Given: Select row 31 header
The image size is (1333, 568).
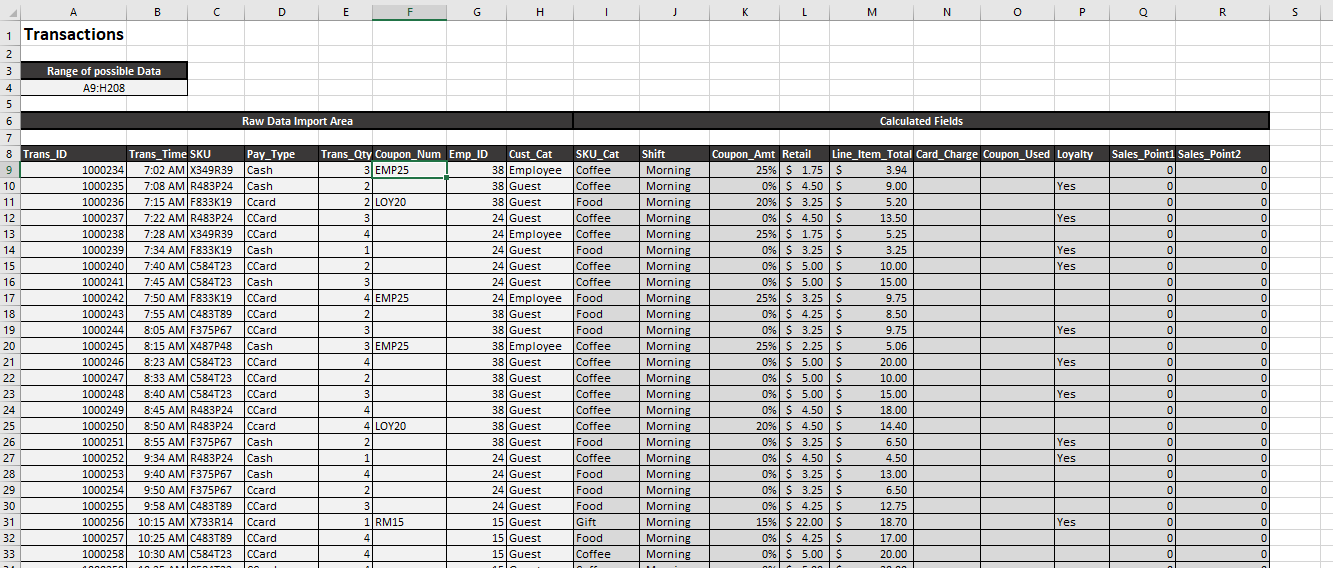Looking at the screenshot, I should (10, 522).
